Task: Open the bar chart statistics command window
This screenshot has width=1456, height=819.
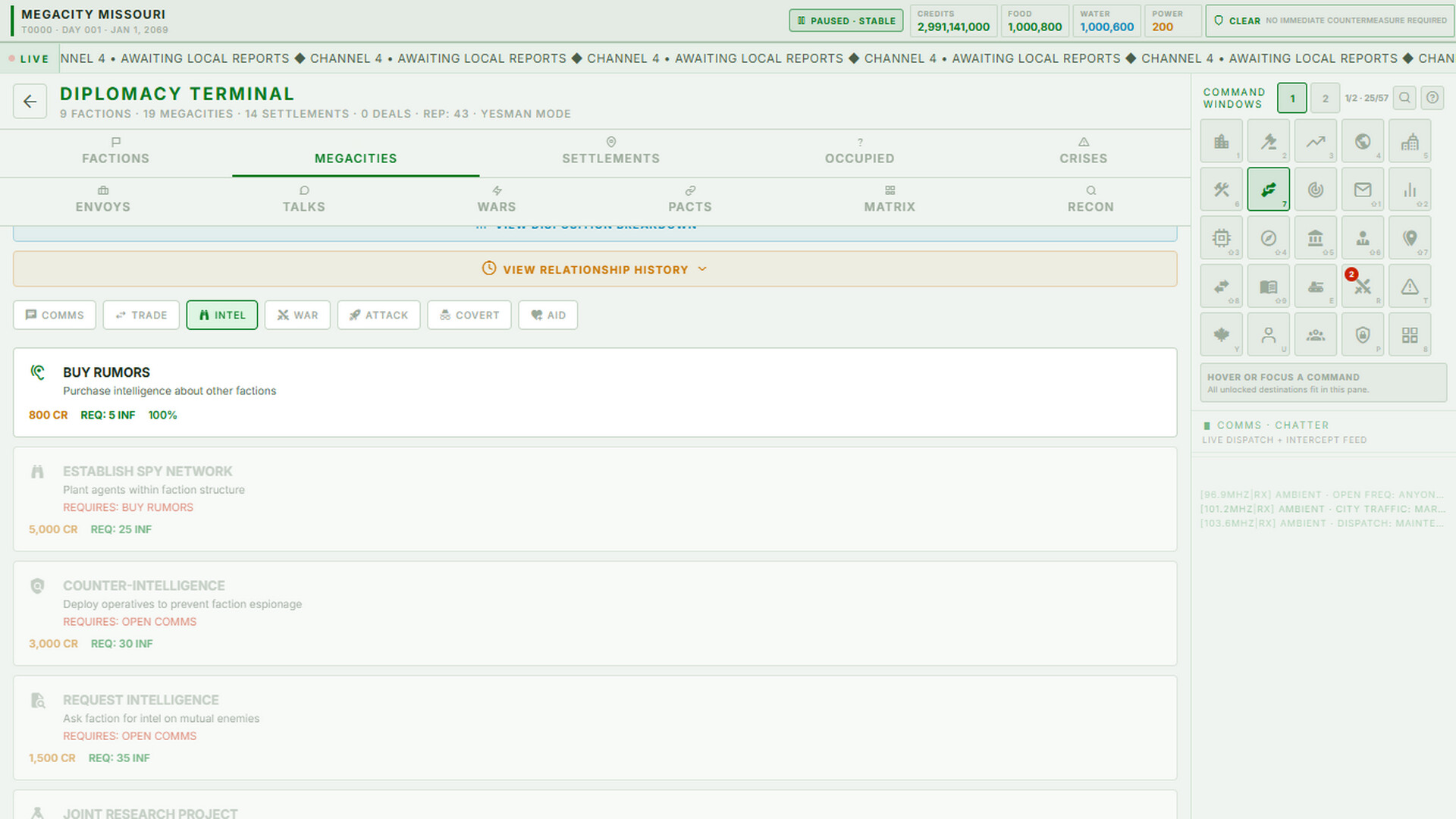Action: (x=1410, y=190)
